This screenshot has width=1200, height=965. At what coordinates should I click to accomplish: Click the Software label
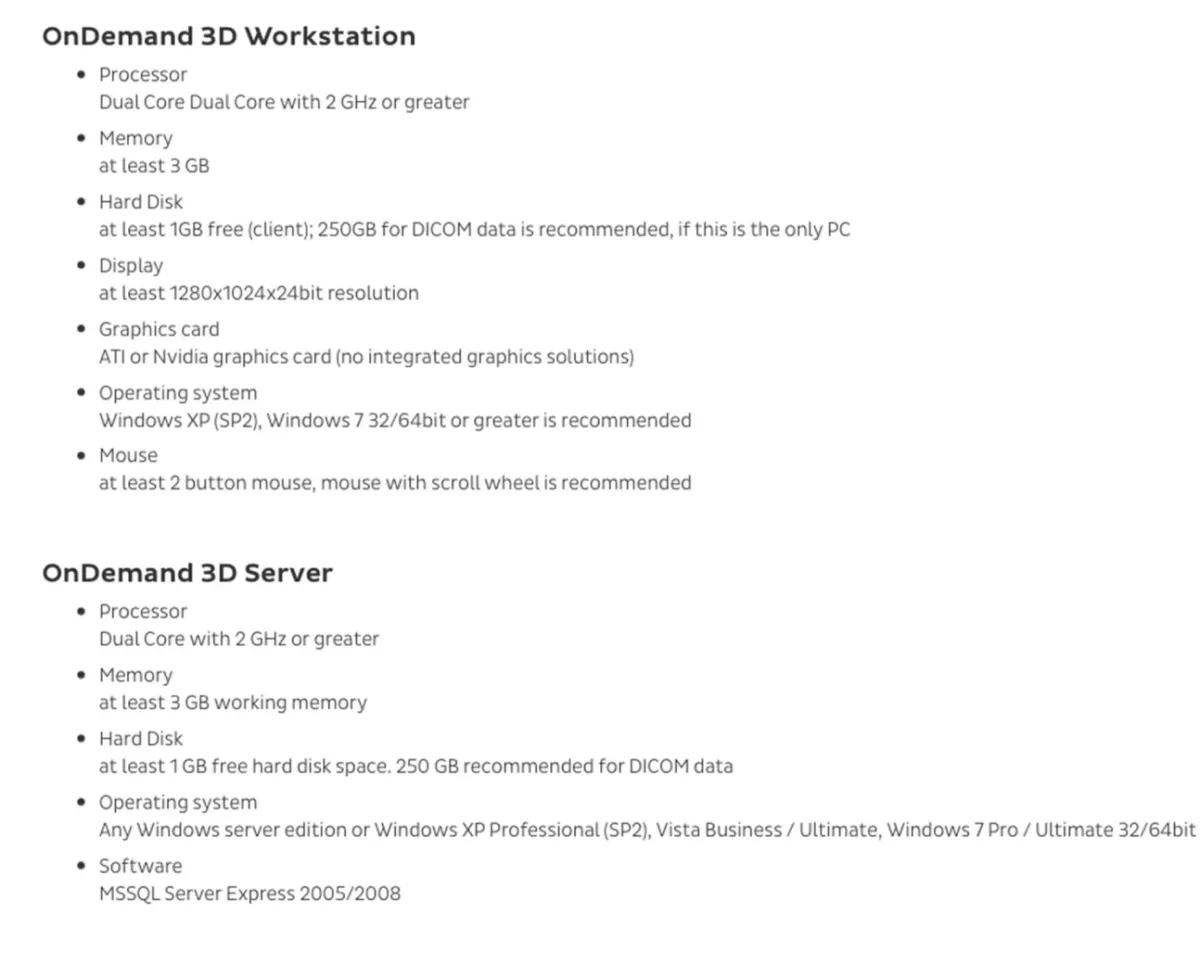tap(140, 866)
